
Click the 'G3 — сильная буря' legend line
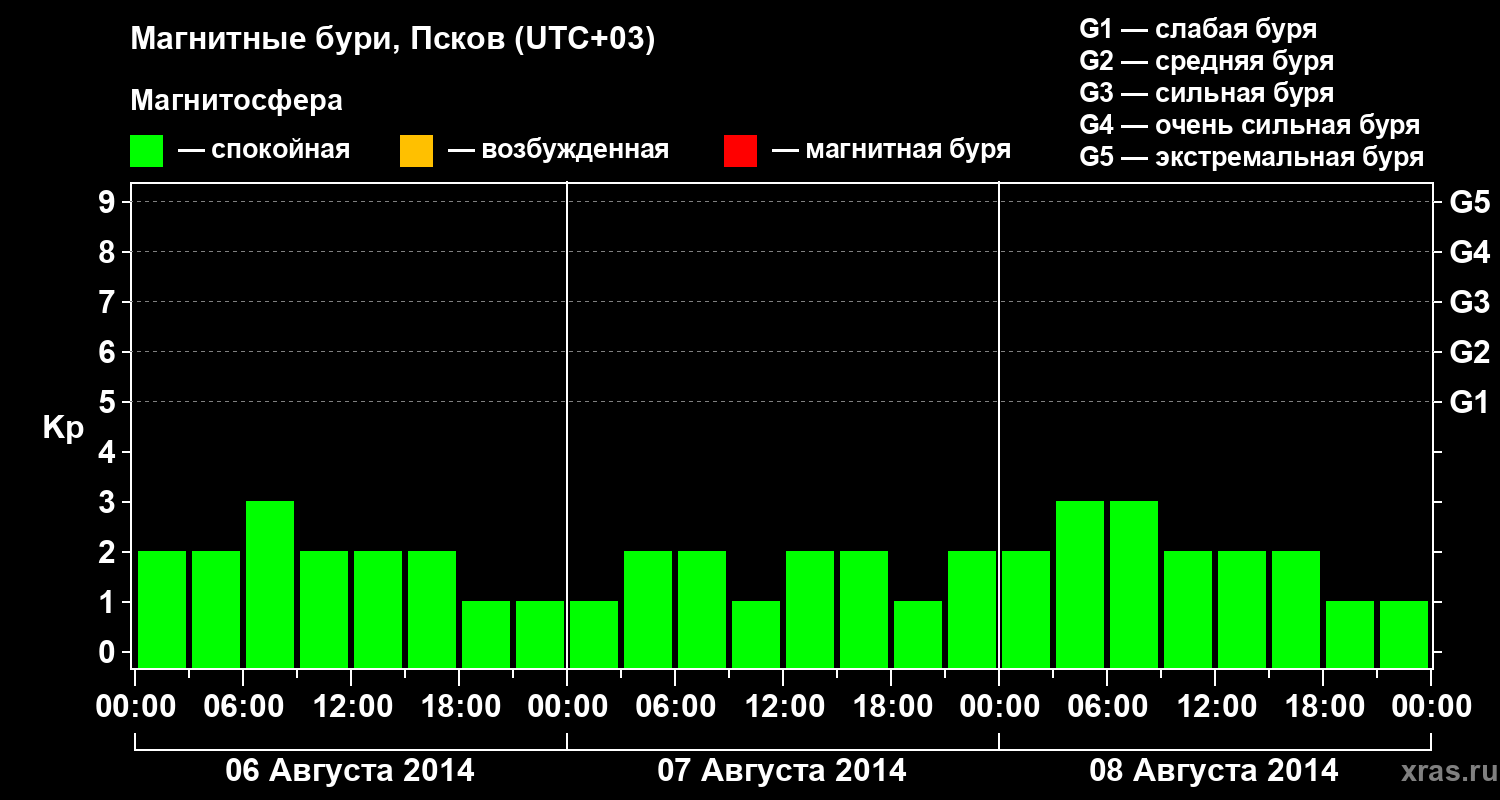(1206, 93)
